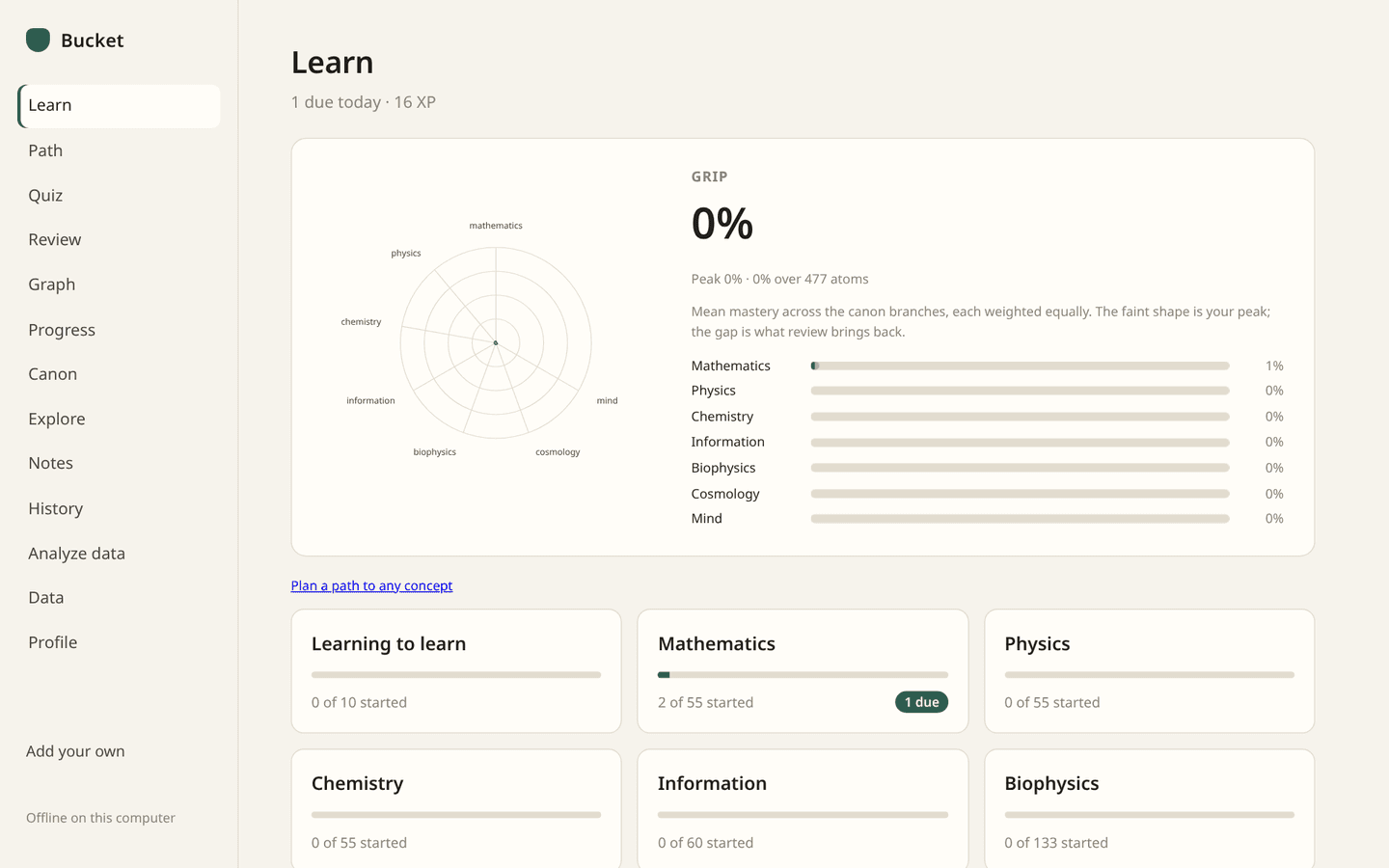Open the Mathematics course card

point(803,671)
